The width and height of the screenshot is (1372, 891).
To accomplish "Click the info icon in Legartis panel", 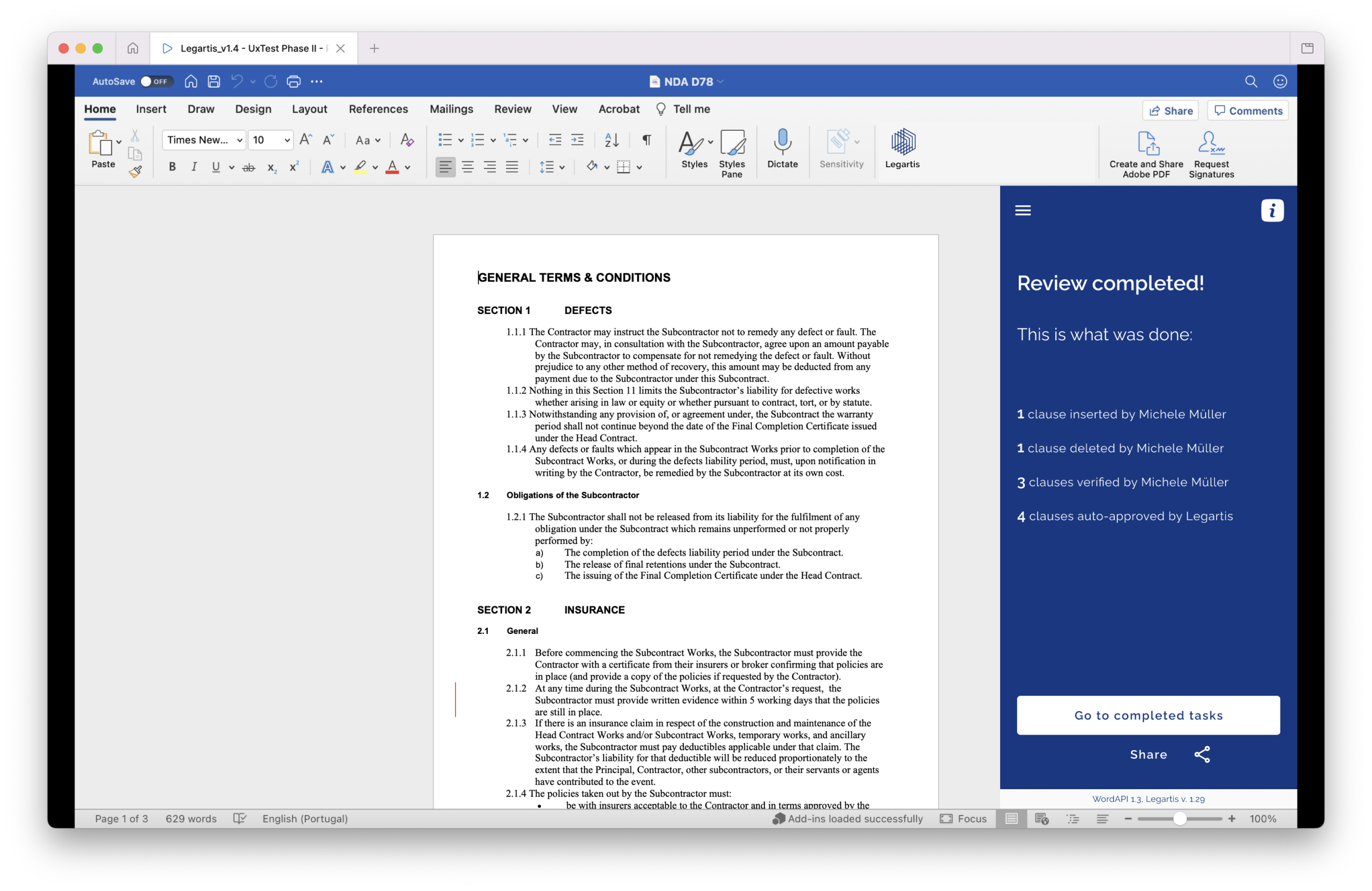I will pos(1272,211).
